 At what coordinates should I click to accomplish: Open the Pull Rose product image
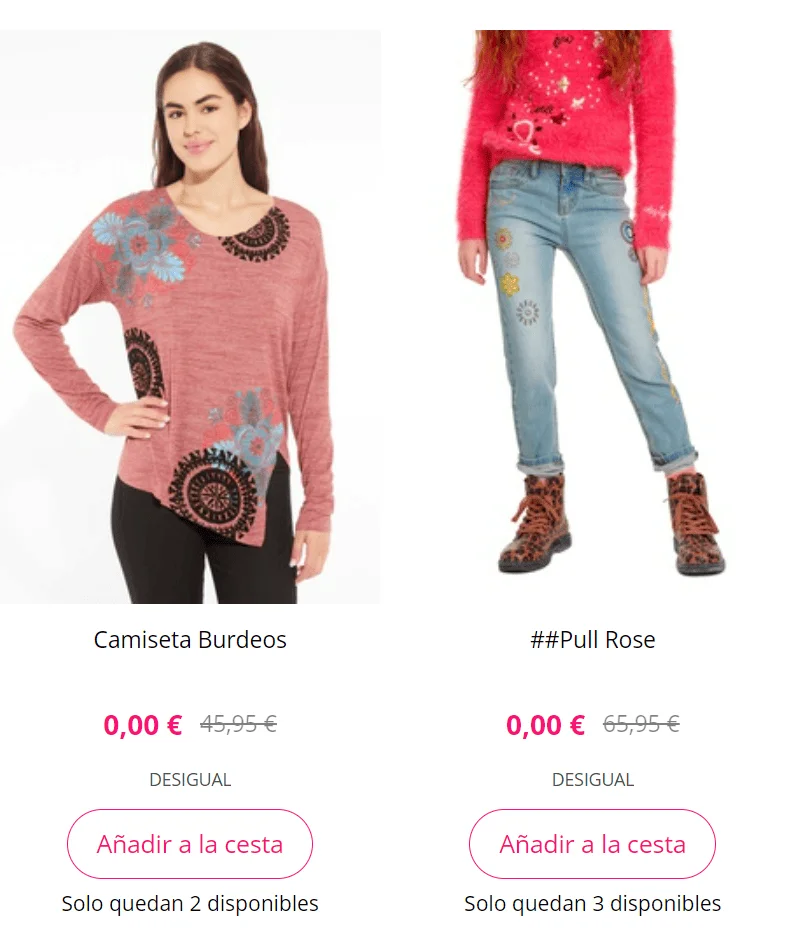pyautogui.click(x=592, y=317)
